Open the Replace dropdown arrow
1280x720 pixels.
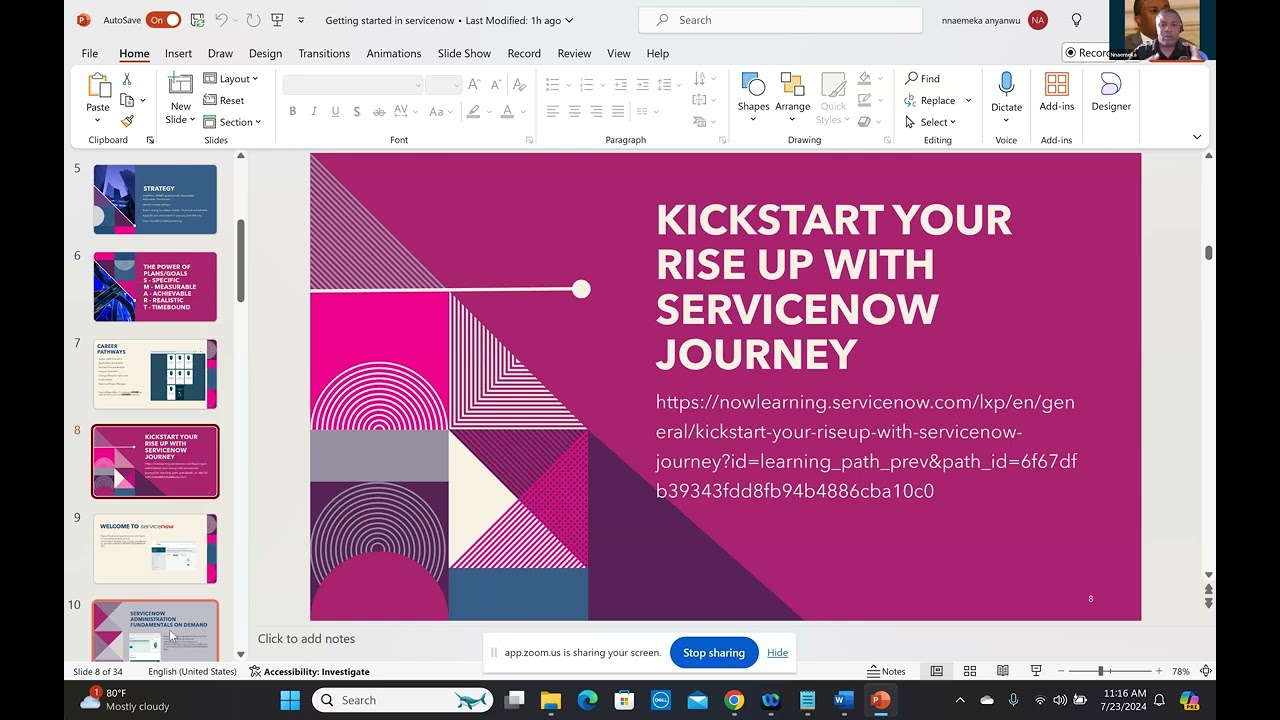click(968, 100)
